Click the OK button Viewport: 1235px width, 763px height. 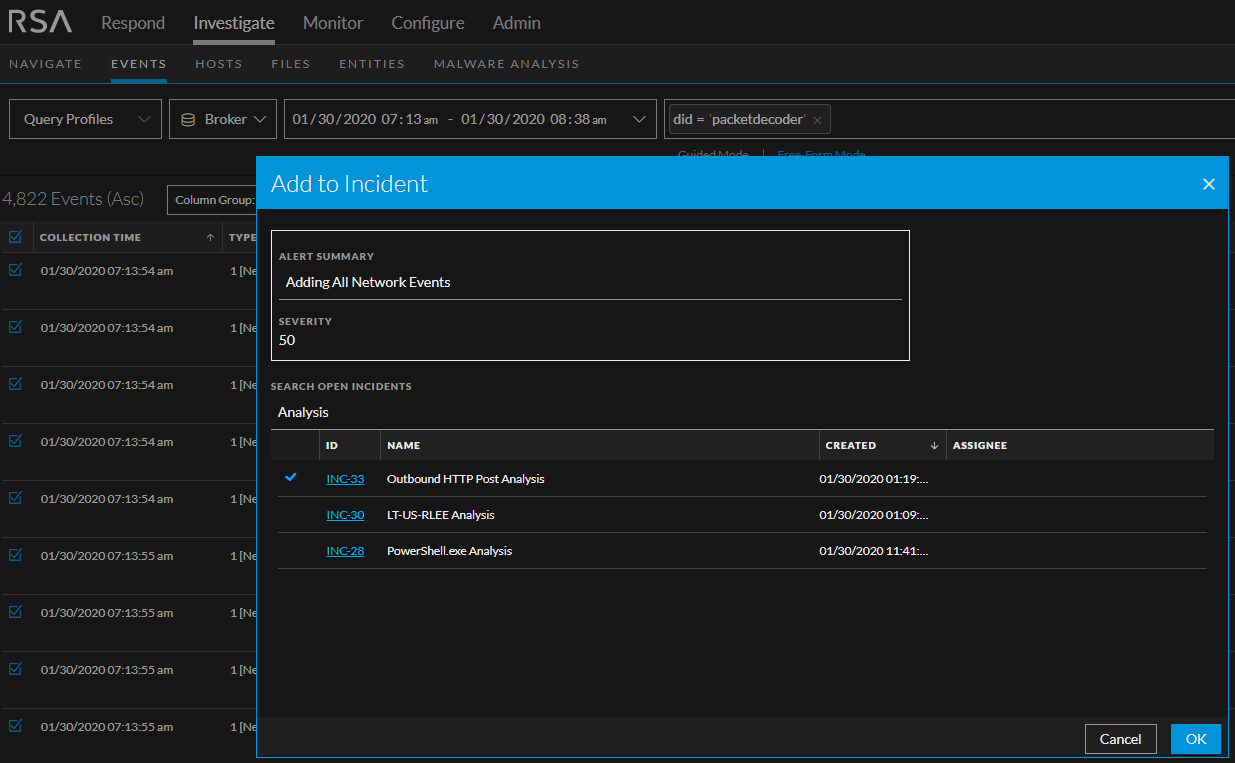pyautogui.click(x=1195, y=739)
